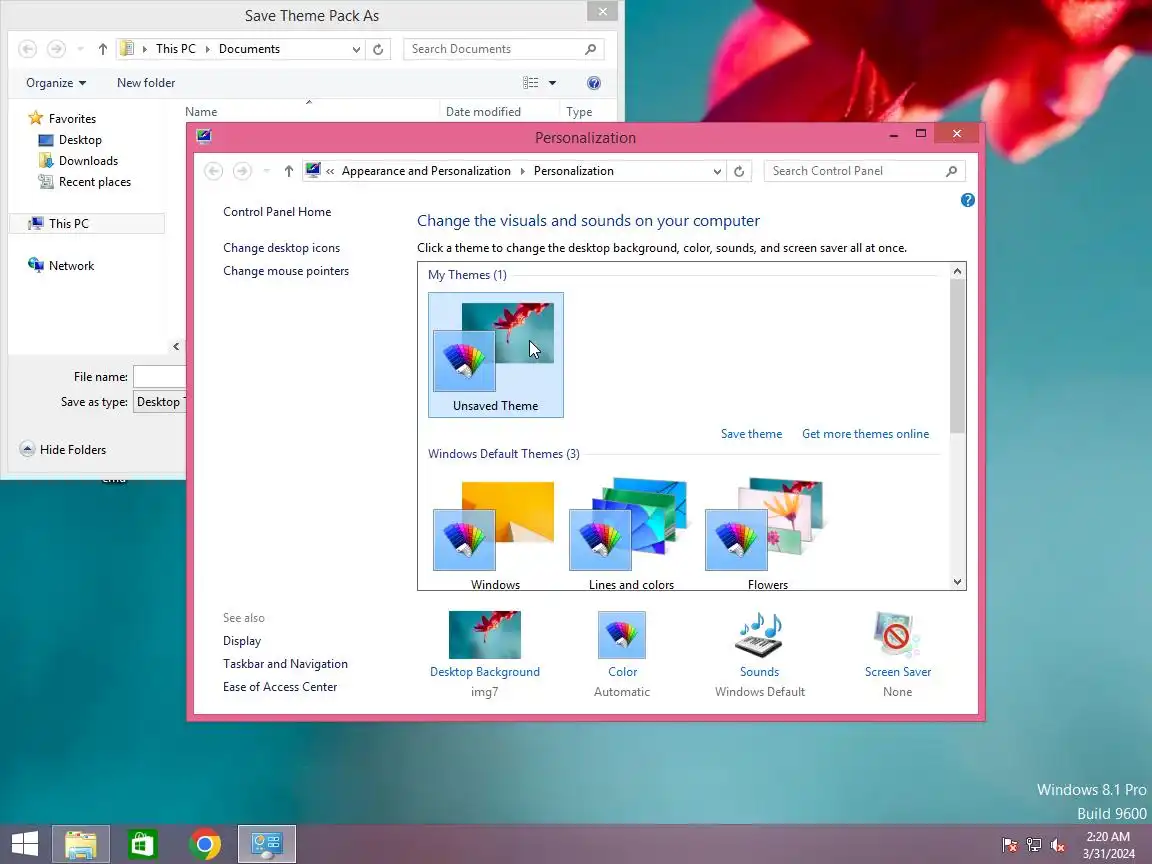This screenshot has width=1152, height=864.
Task: Click the Personalization breadcrumb segment
Action: [574, 171]
